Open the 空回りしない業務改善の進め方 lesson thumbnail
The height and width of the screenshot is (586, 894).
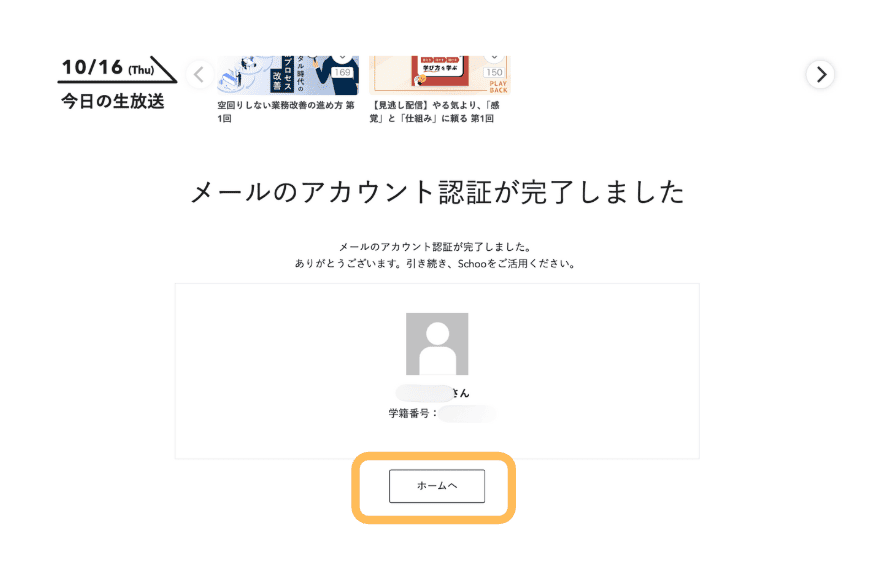pyautogui.click(x=288, y=75)
